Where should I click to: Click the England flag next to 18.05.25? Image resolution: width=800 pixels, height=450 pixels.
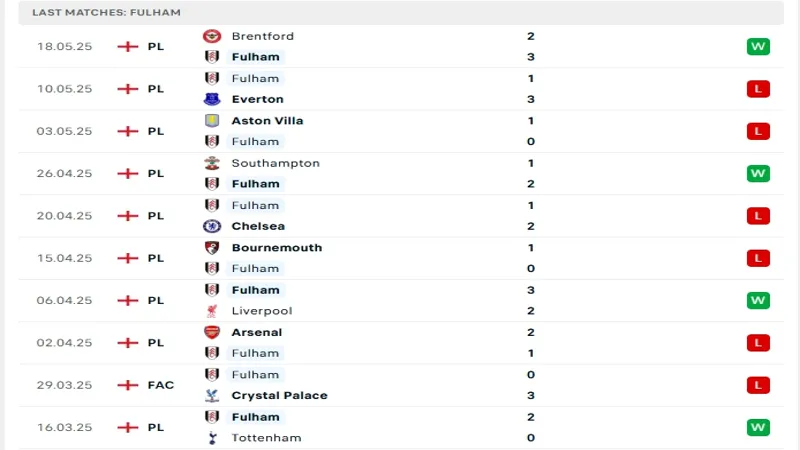[x=127, y=46]
